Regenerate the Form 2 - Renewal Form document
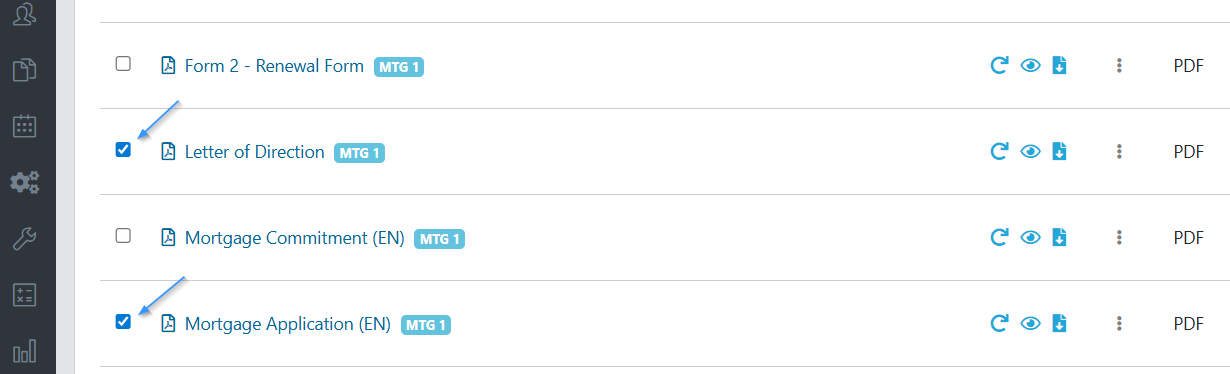The width and height of the screenshot is (1230, 374). click(x=998, y=66)
